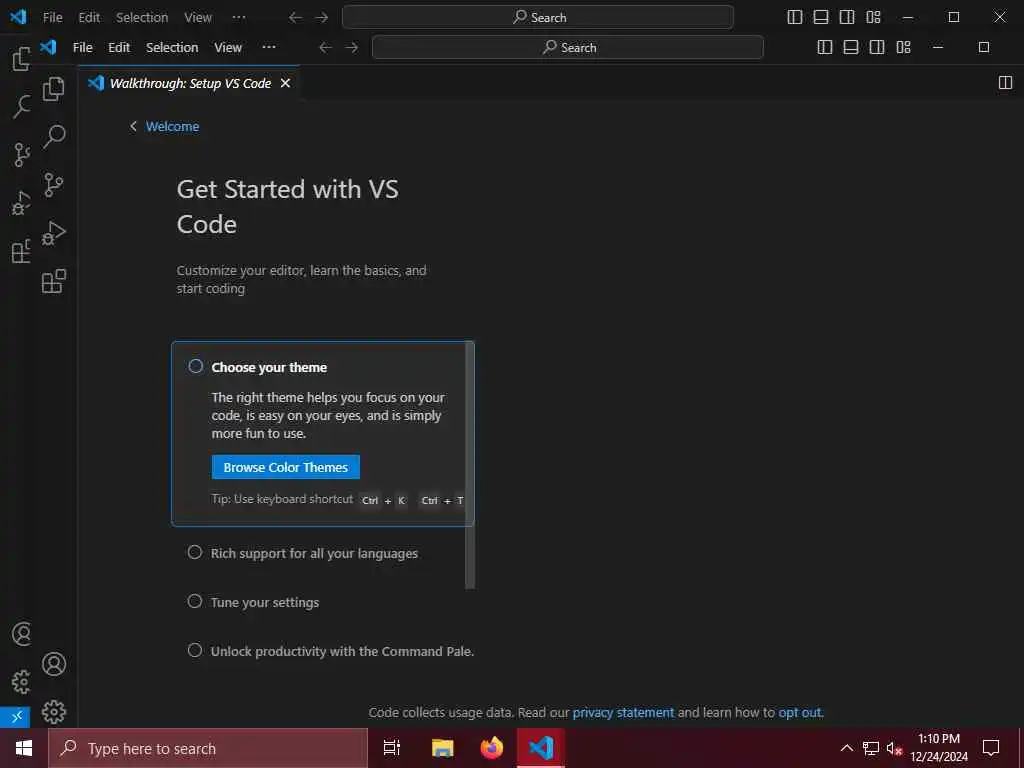Open Explorer in the back window's activity bar
The width and height of the screenshot is (1024, 768).
(x=22, y=59)
